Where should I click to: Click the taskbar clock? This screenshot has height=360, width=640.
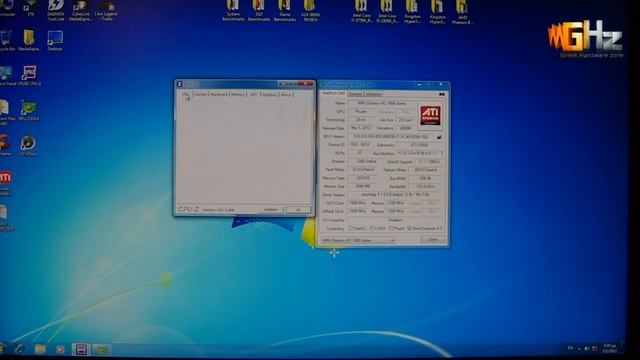coord(610,348)
